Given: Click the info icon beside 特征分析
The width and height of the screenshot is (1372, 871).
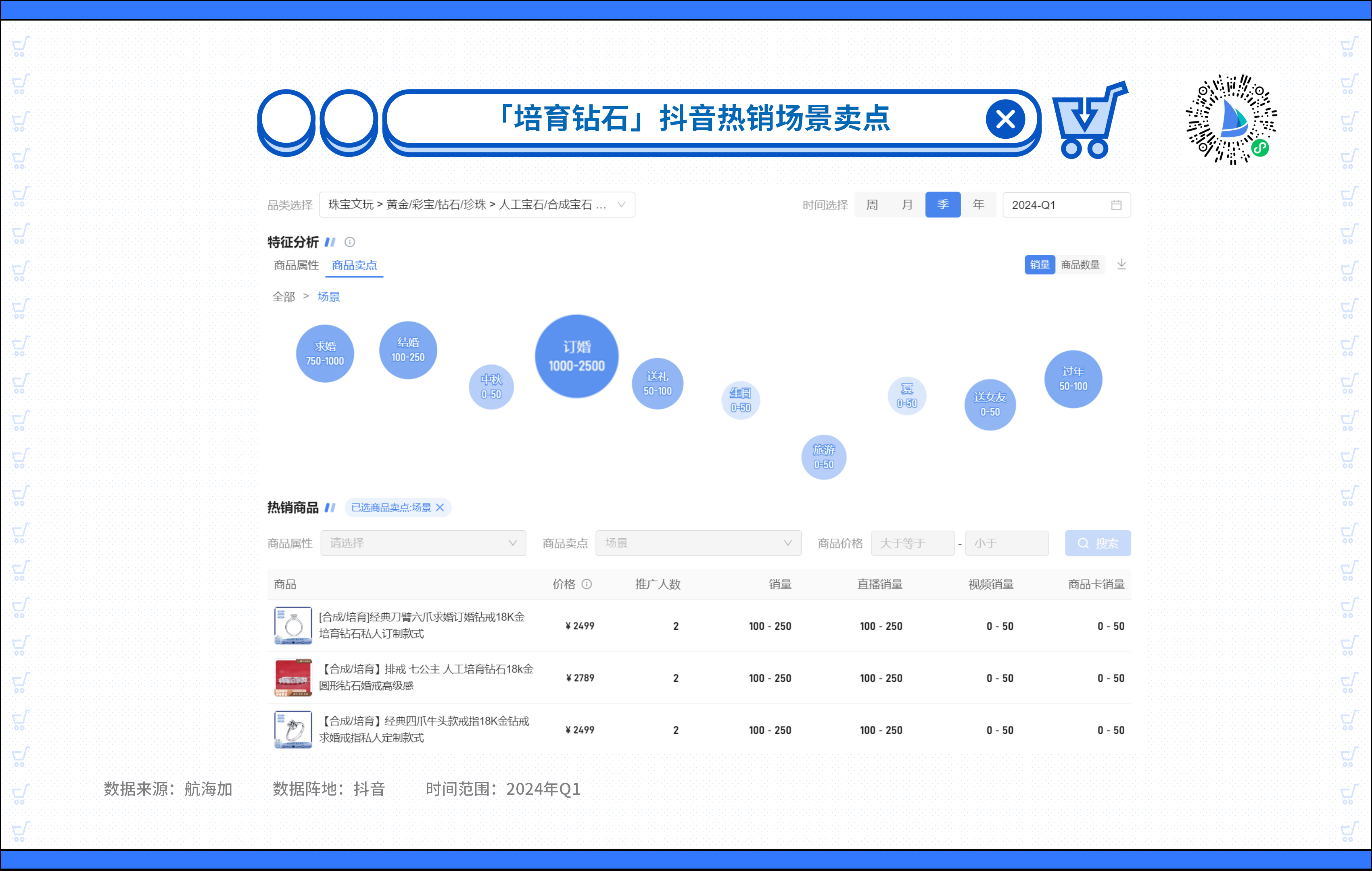Looking at the screenshot, I should [350, 242].
